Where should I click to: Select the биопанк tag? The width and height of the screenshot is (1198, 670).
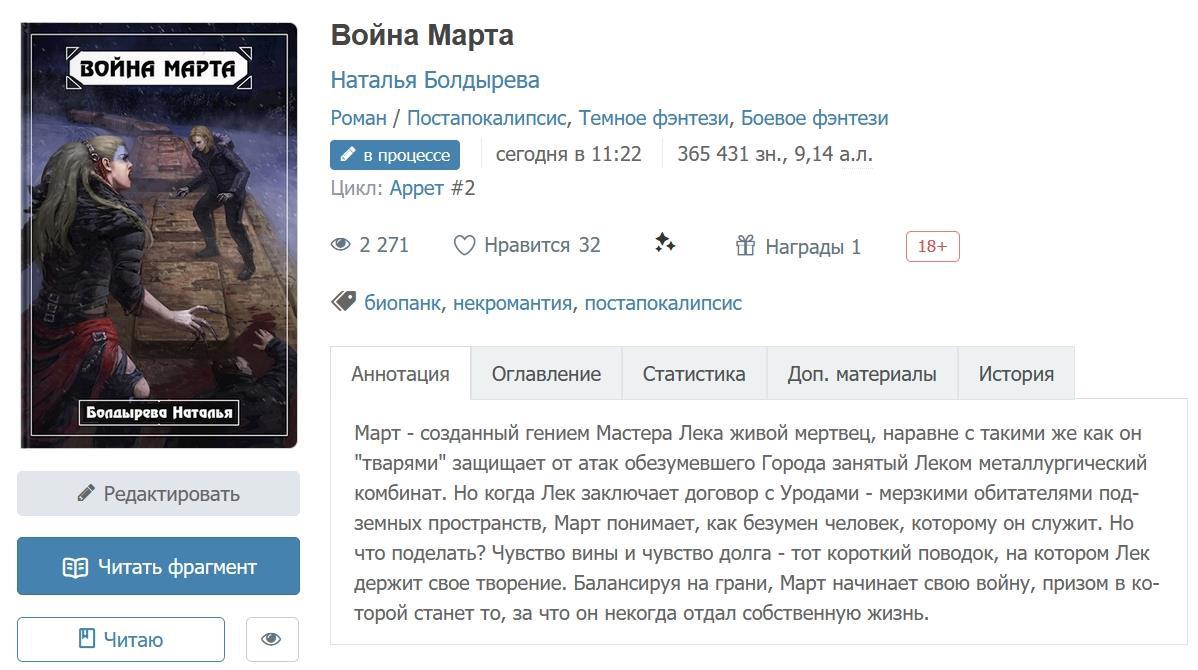pyautogui.click(x=402, y=303)
